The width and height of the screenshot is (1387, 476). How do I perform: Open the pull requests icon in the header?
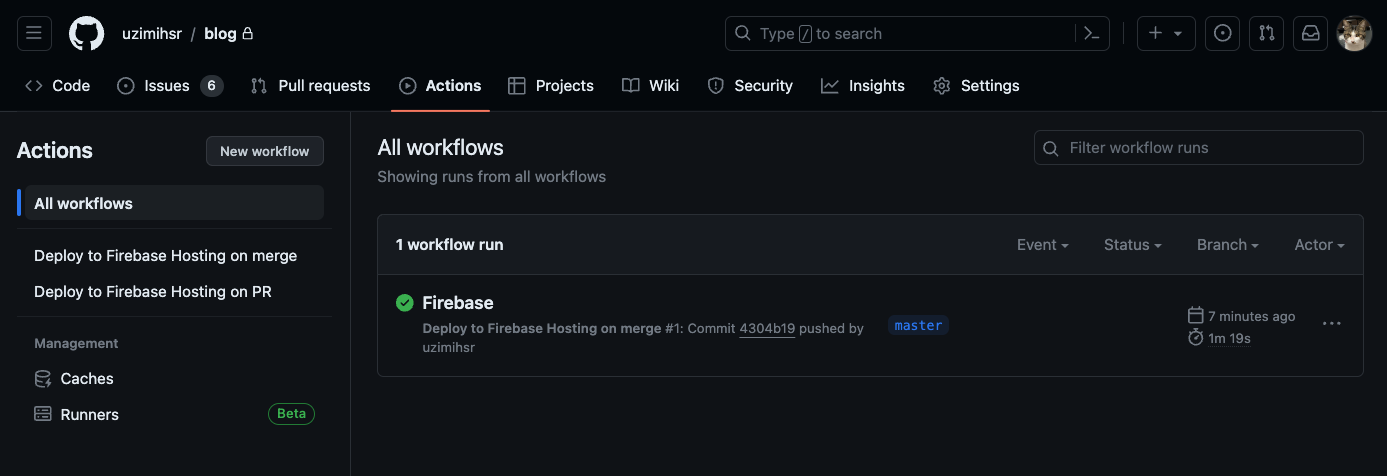[x=1266, y=33]
